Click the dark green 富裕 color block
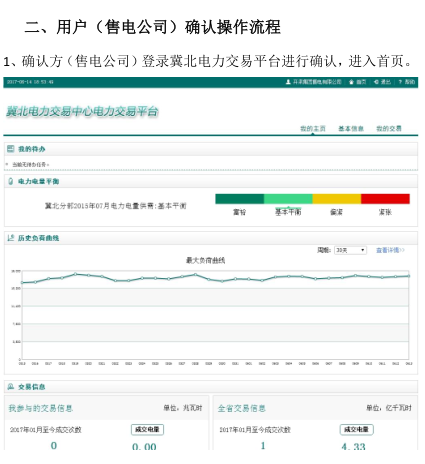The width and height of the screenshot is (425, 464). pos(240,199)
